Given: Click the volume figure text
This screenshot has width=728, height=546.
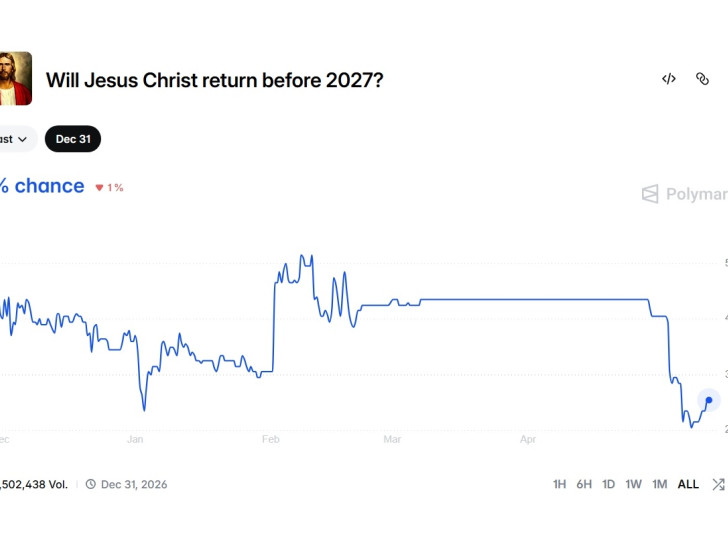Looking at the screenshot, I should pos(34,484).
